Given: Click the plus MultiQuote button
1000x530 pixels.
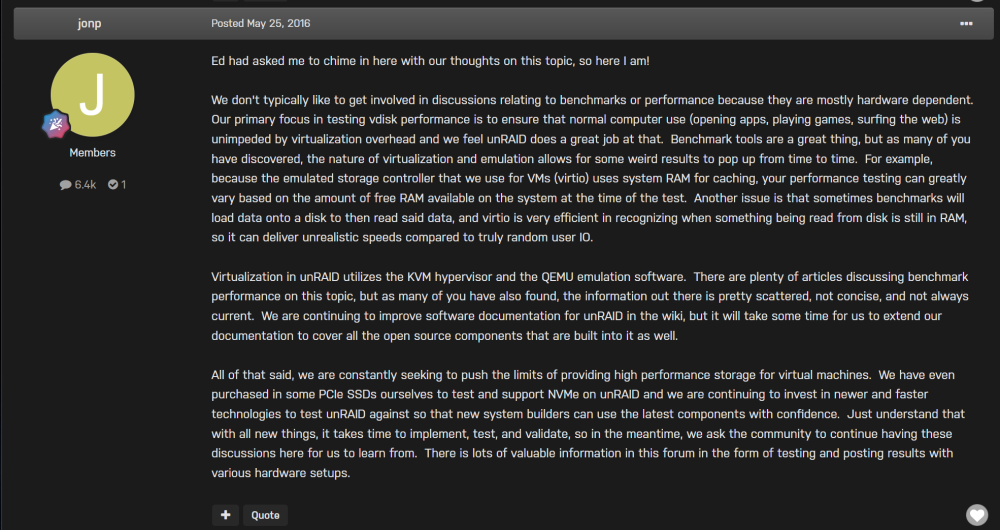Looking at the screenshot, I should tap(225, 515).
